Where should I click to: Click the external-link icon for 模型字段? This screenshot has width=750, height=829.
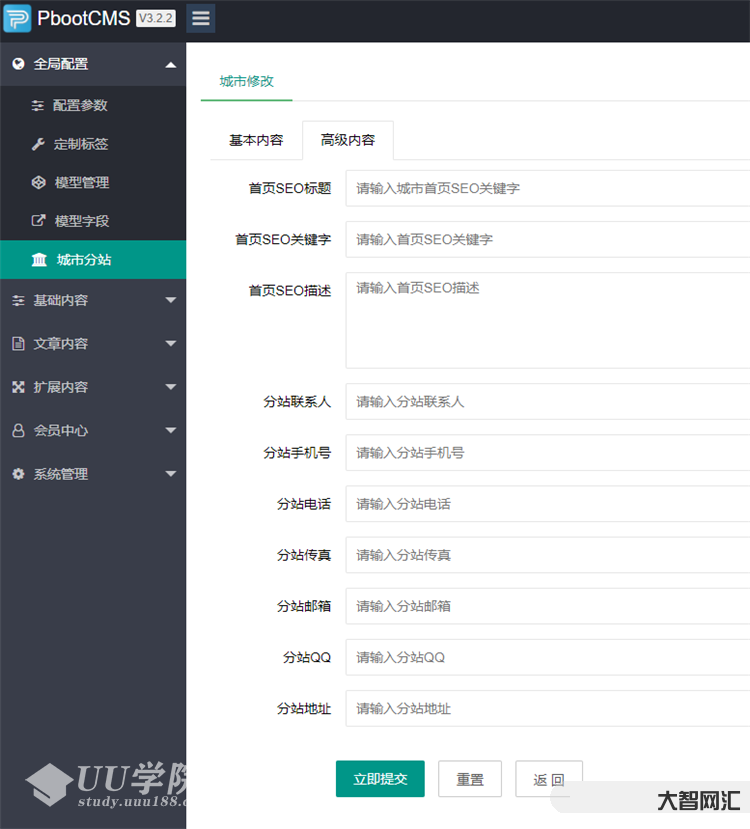(38, 221)
